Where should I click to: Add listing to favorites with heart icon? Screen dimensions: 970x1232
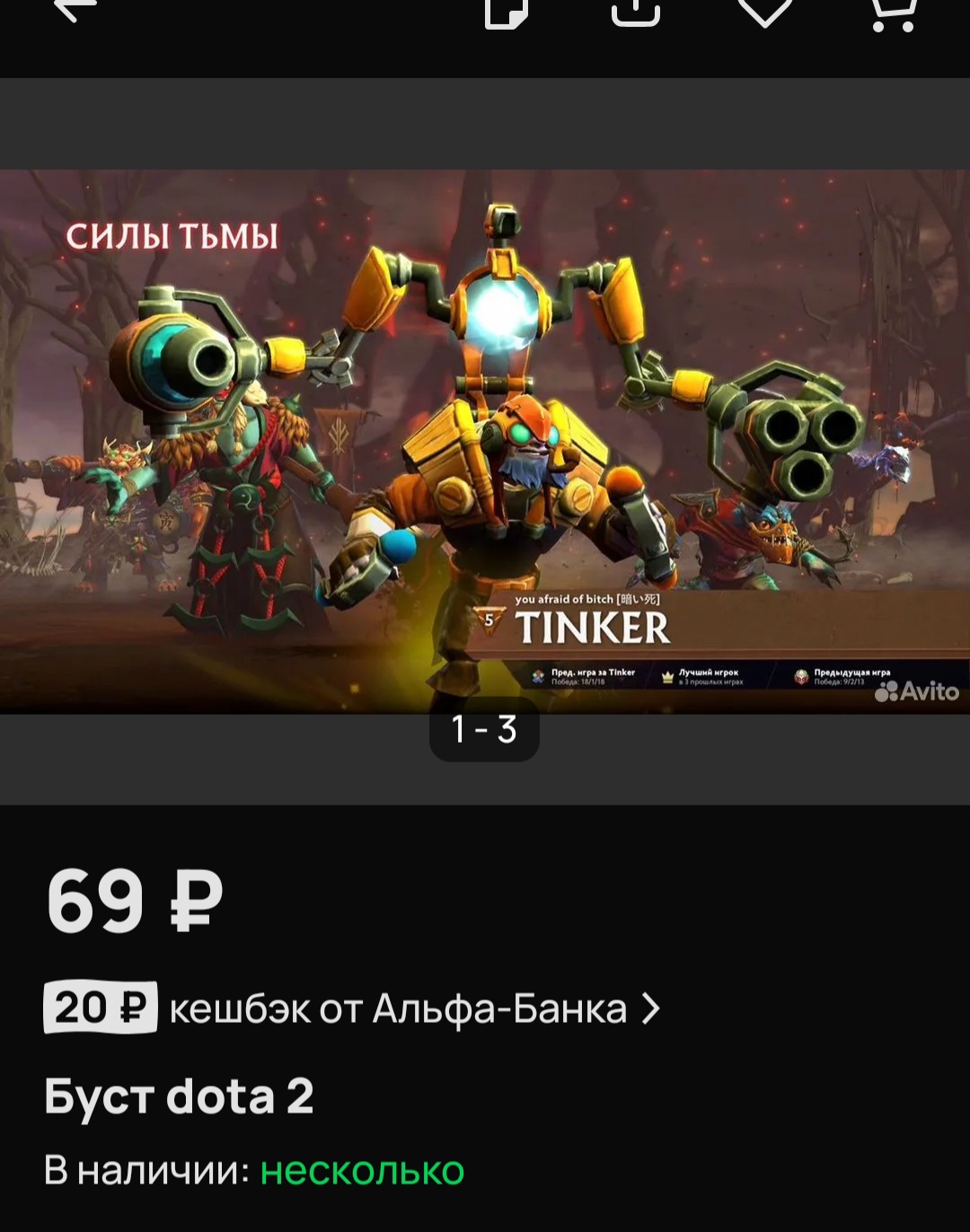click(765, 13)
